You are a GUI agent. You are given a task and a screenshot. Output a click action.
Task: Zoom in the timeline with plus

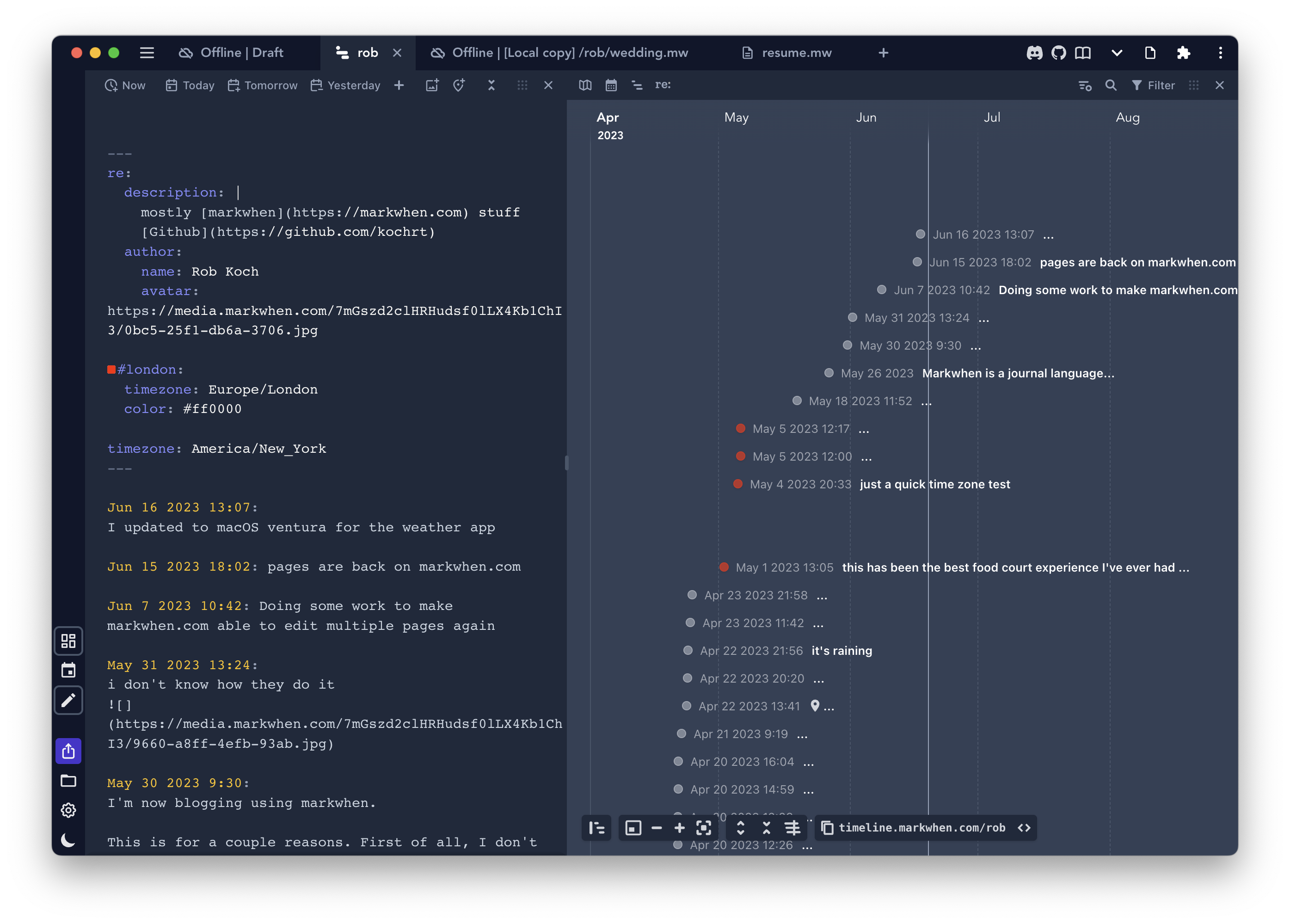(x=680, y=828)
